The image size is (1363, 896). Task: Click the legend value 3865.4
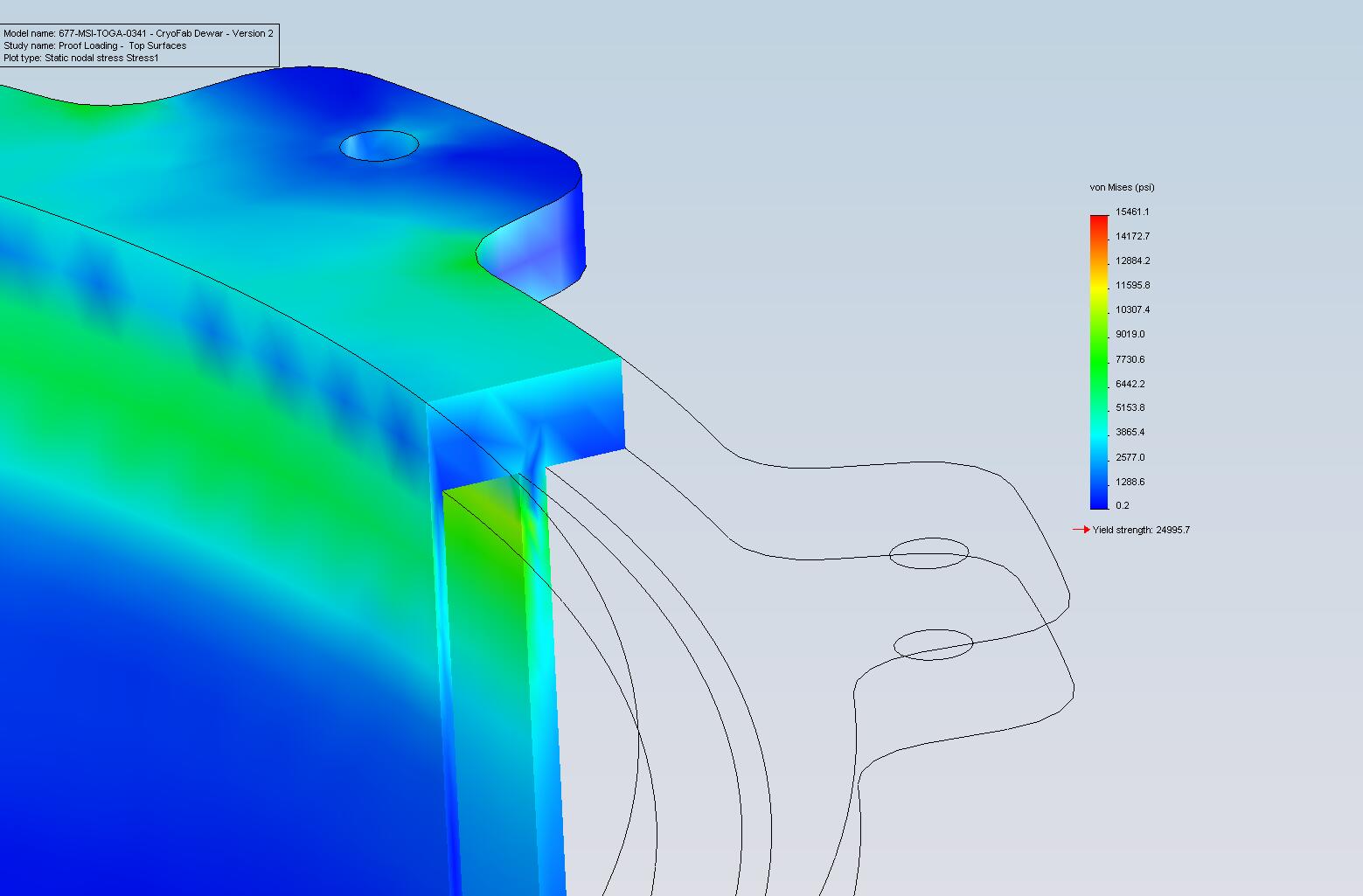click(1130, 432)
